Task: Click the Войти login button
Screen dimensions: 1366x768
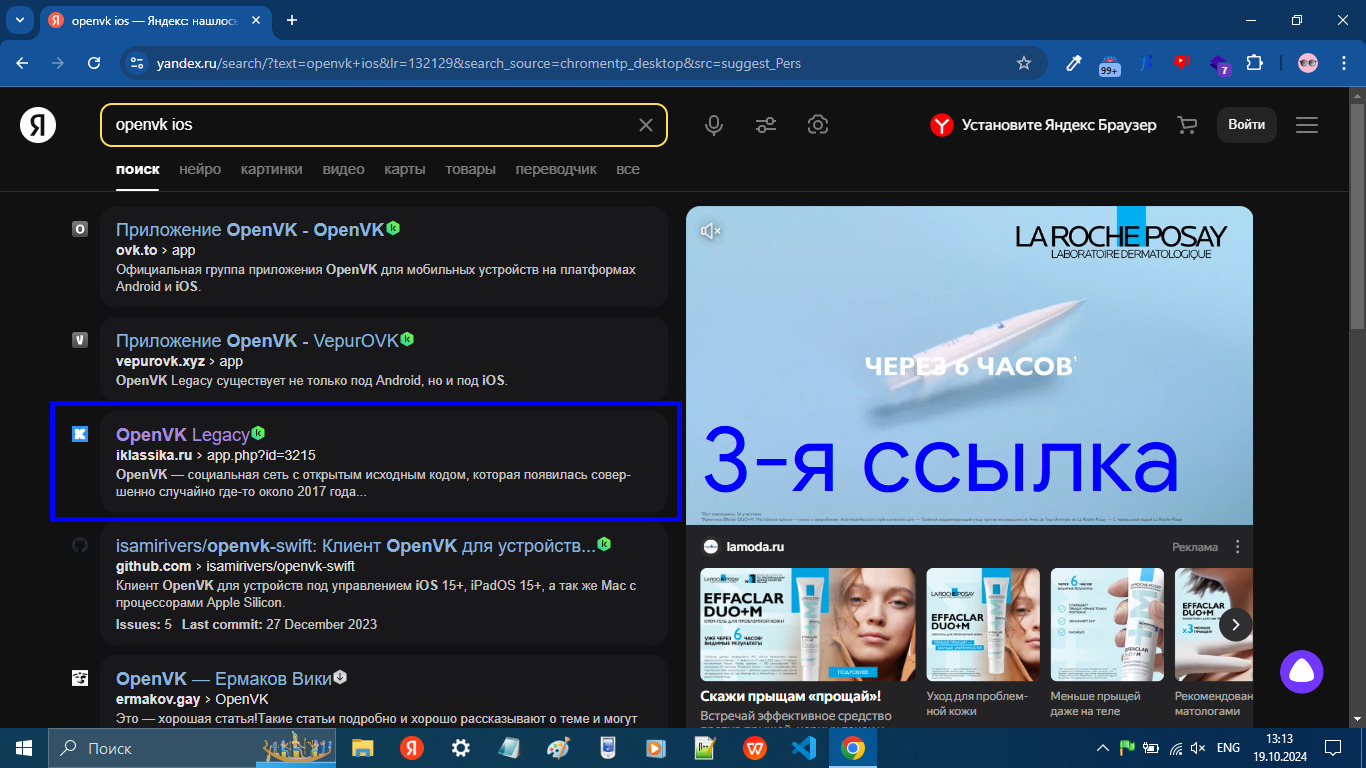Action: coord(1246,125)
